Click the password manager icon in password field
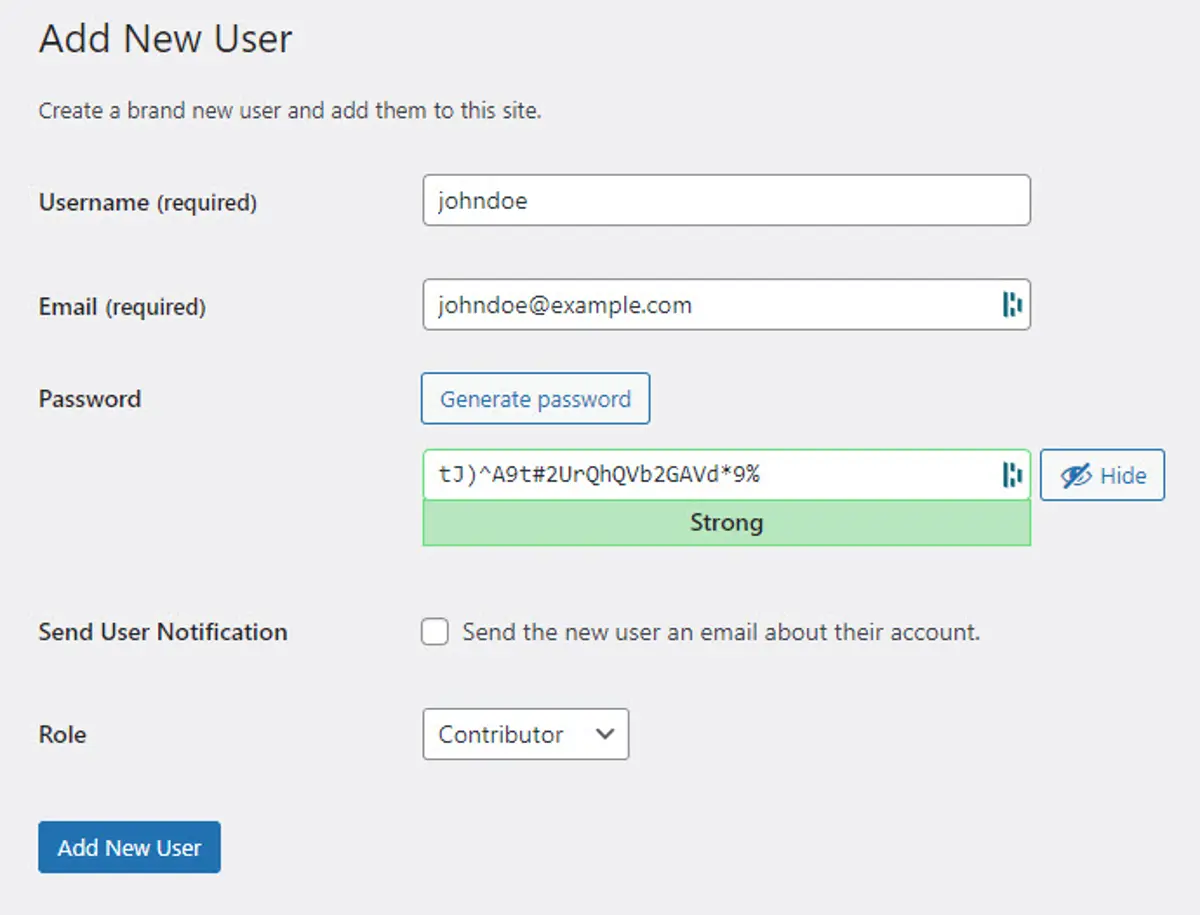The width and height of the screenshot is (1200, 915). tap(1012, 475)
